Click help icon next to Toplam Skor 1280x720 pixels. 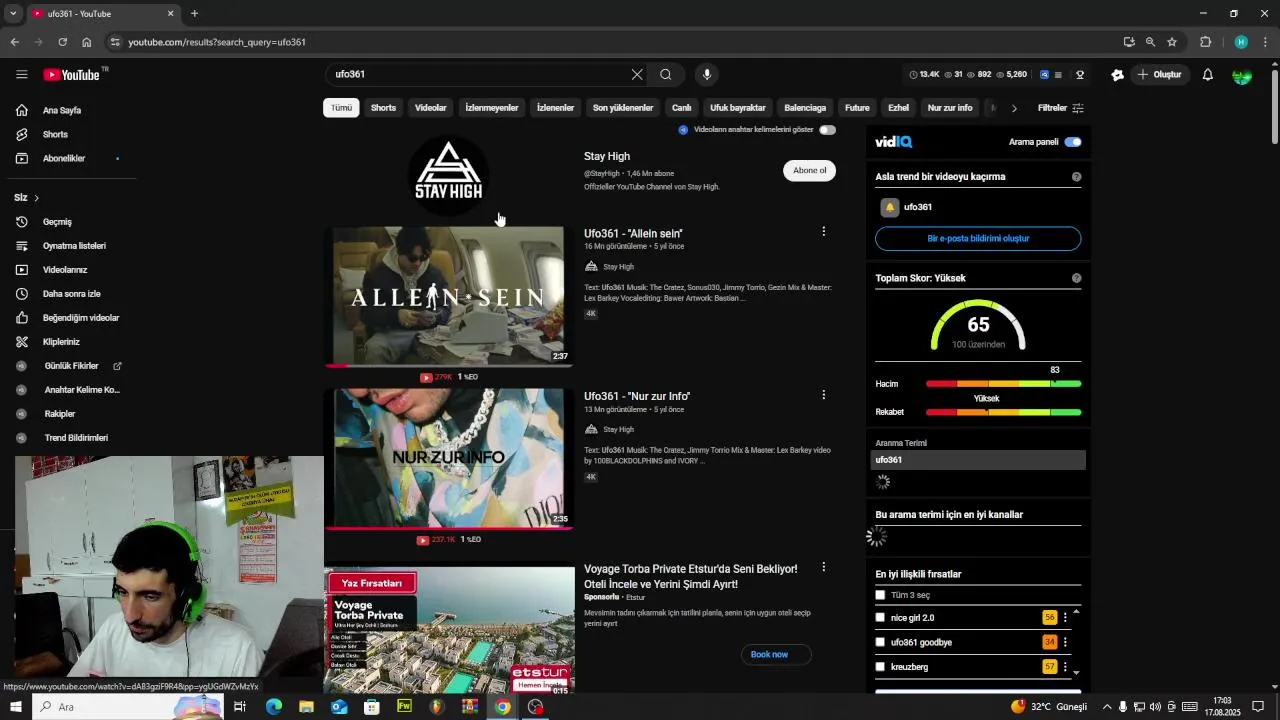coord(1076,278)
